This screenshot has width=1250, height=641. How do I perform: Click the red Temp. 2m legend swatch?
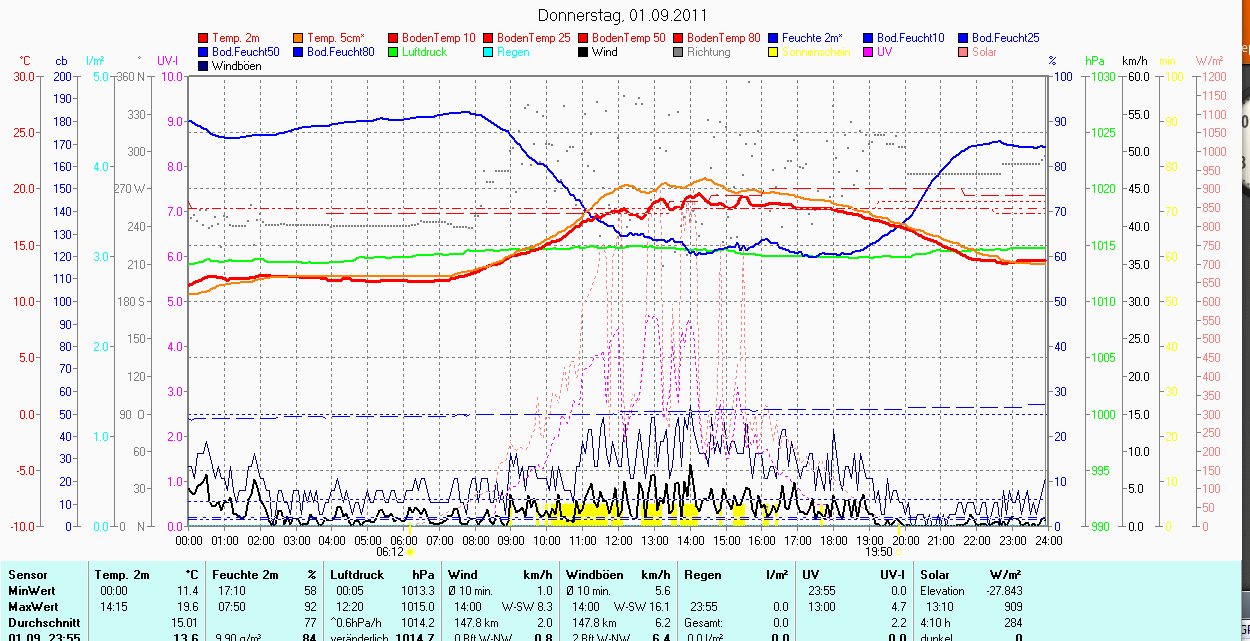(204, 38)
